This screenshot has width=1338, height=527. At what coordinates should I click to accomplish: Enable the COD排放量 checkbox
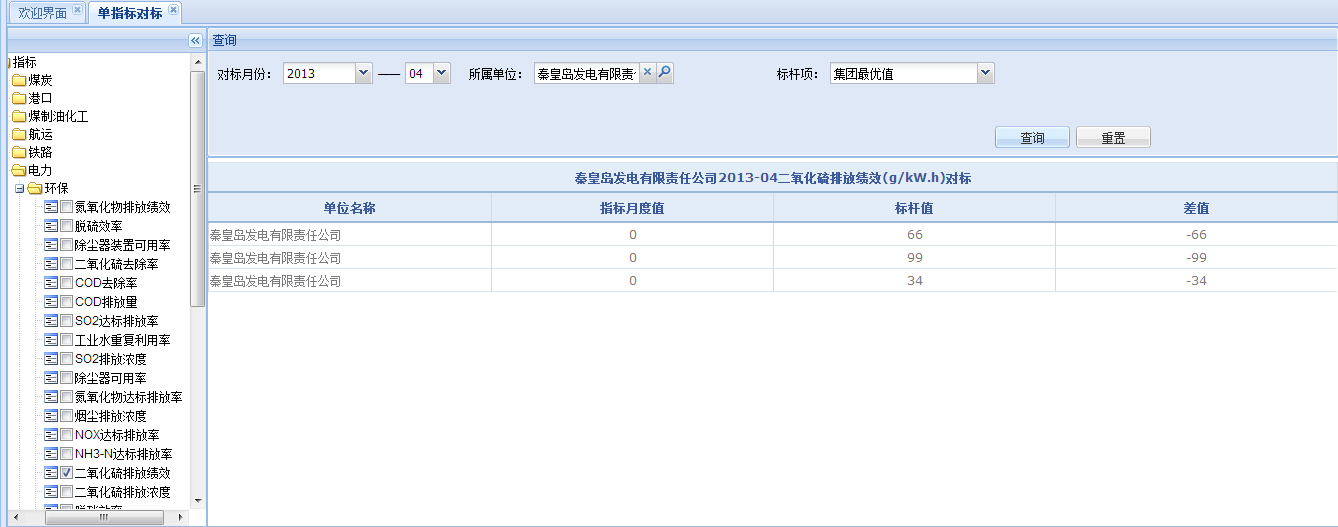[x=66, y=302]
